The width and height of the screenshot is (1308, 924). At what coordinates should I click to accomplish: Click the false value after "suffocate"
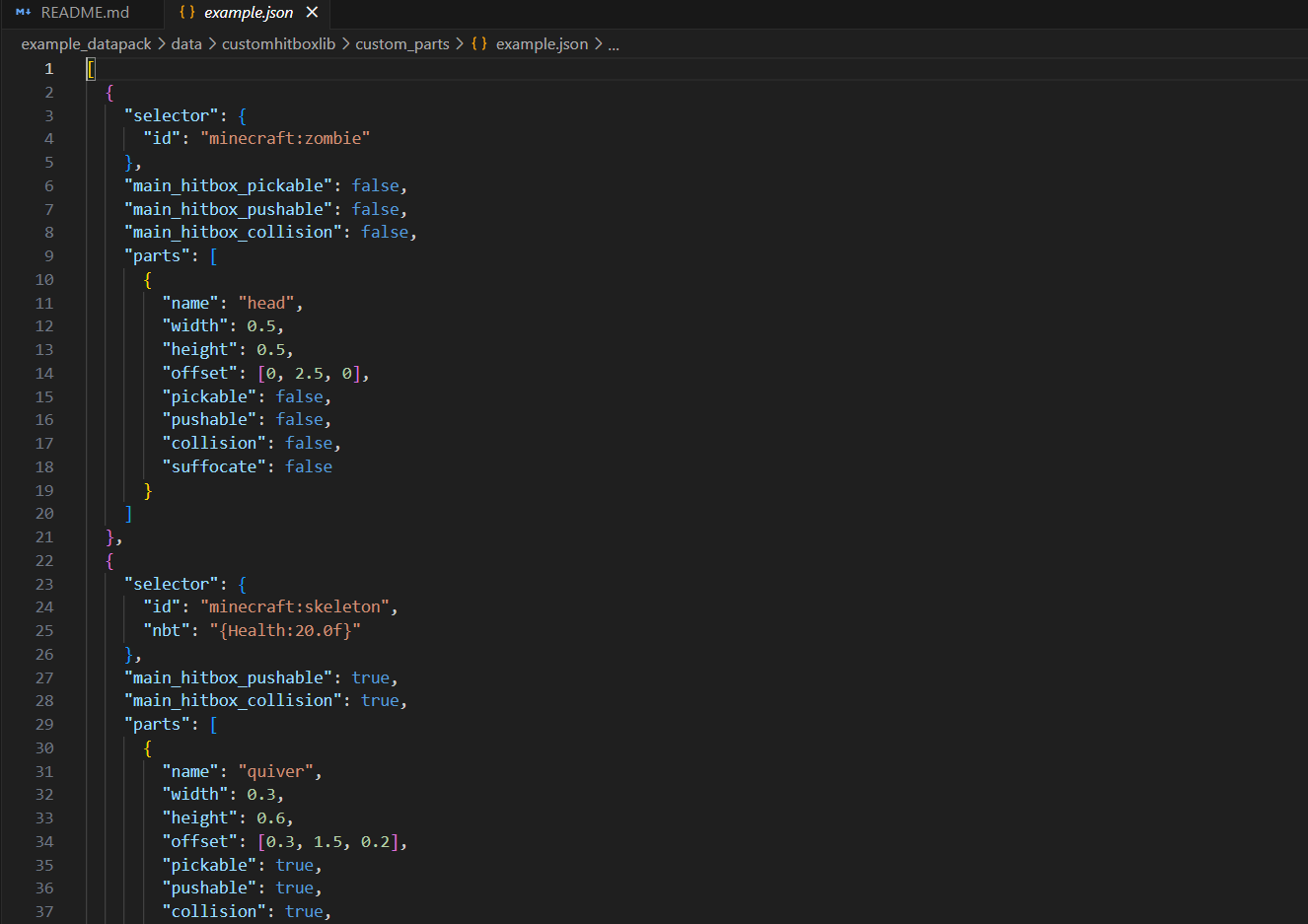coord(309,467)
